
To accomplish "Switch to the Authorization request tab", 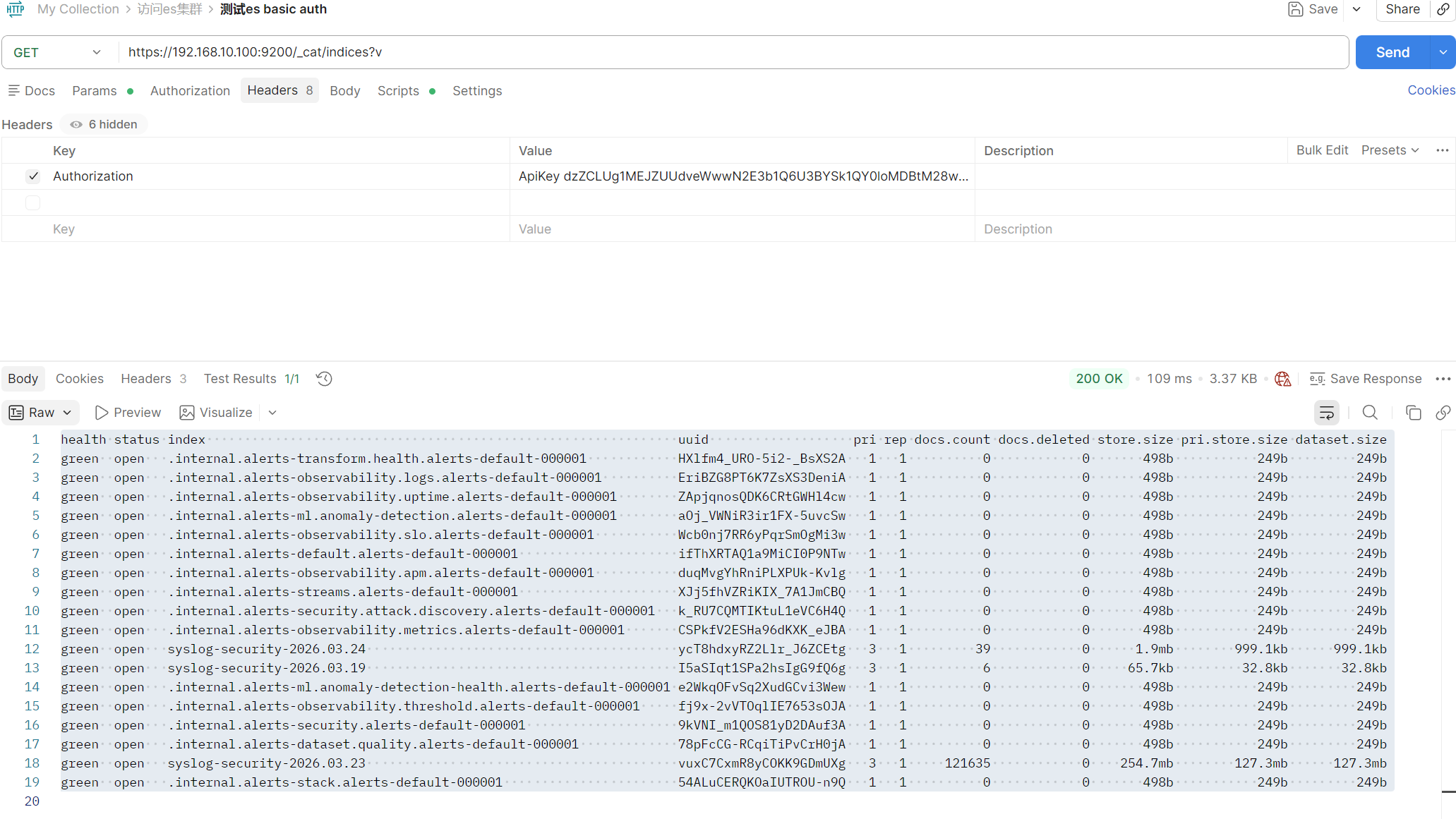I will [190, 91].
